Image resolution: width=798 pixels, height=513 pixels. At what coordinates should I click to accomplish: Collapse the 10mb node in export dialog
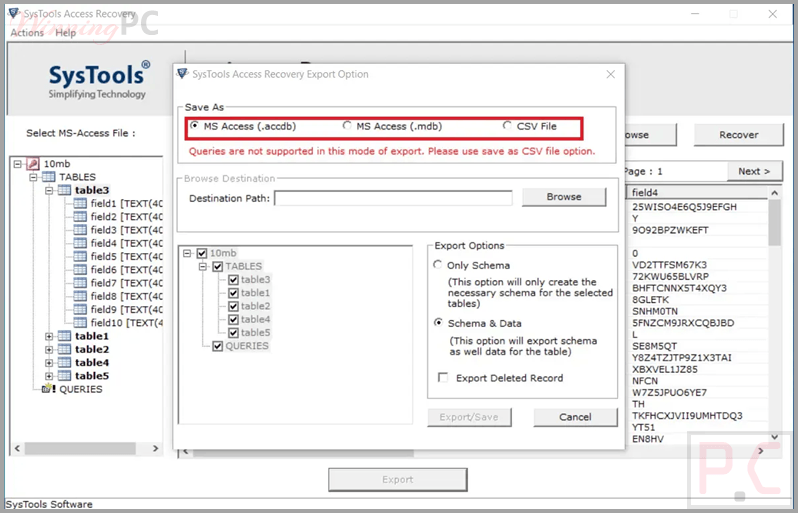pos(187,253)
